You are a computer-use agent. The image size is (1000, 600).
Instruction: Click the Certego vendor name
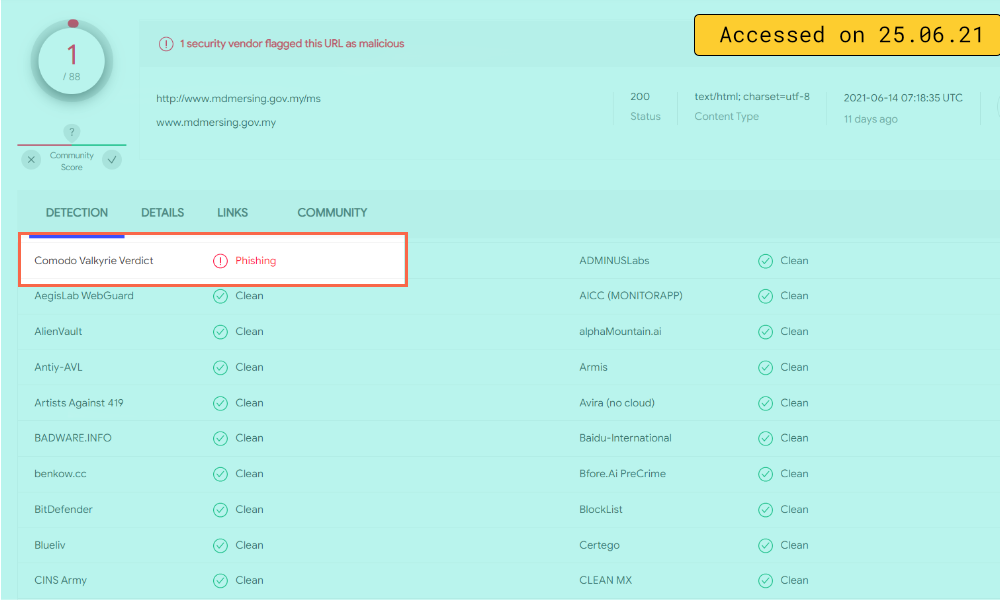pyautogui.click(x=599, y=545)
